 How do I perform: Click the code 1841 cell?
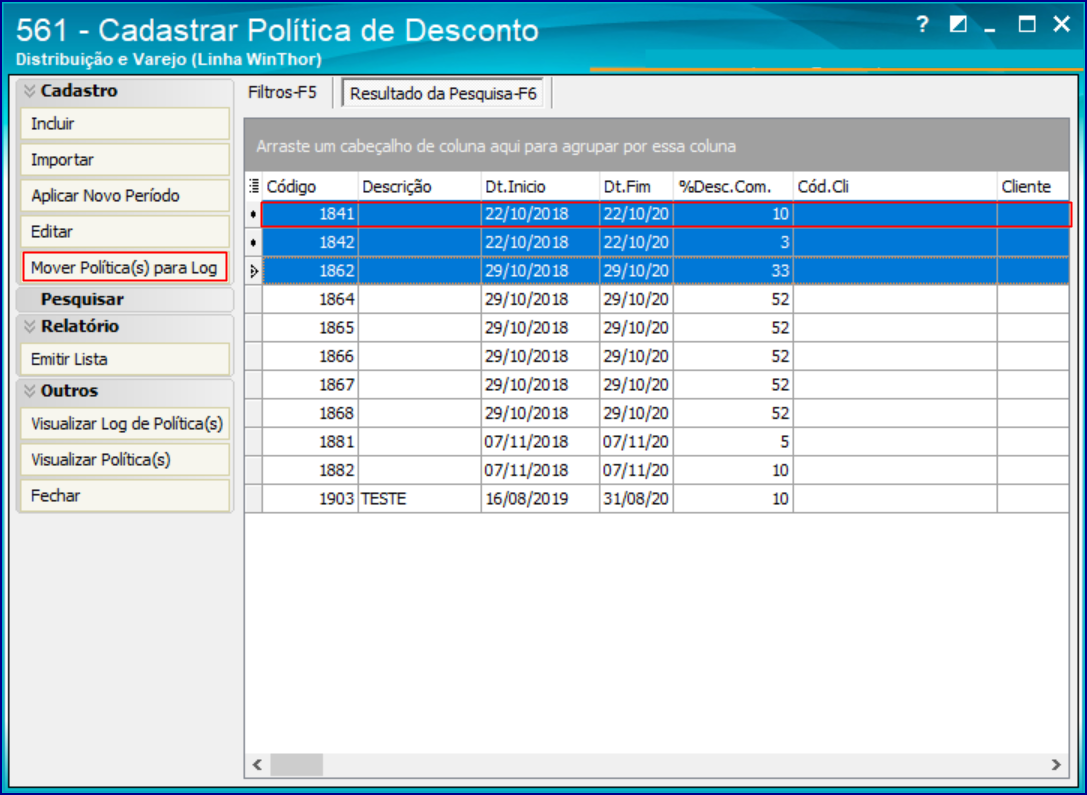[310, 214]
